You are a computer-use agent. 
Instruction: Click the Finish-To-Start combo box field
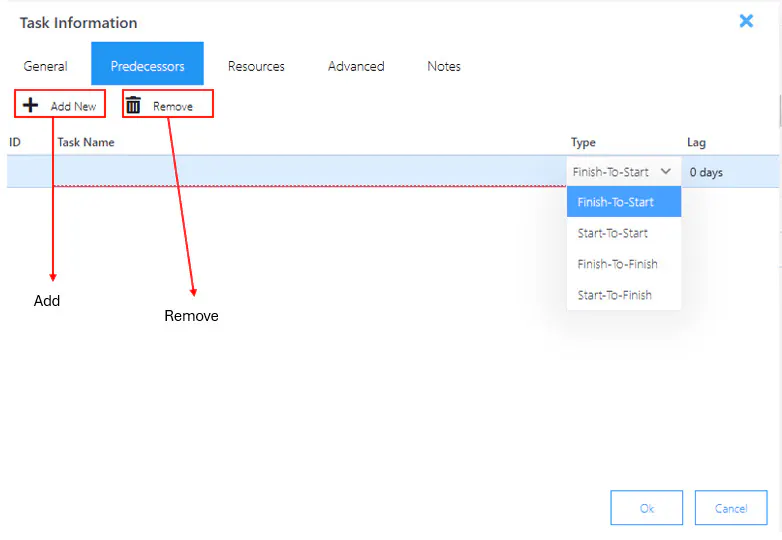[624, 172]
